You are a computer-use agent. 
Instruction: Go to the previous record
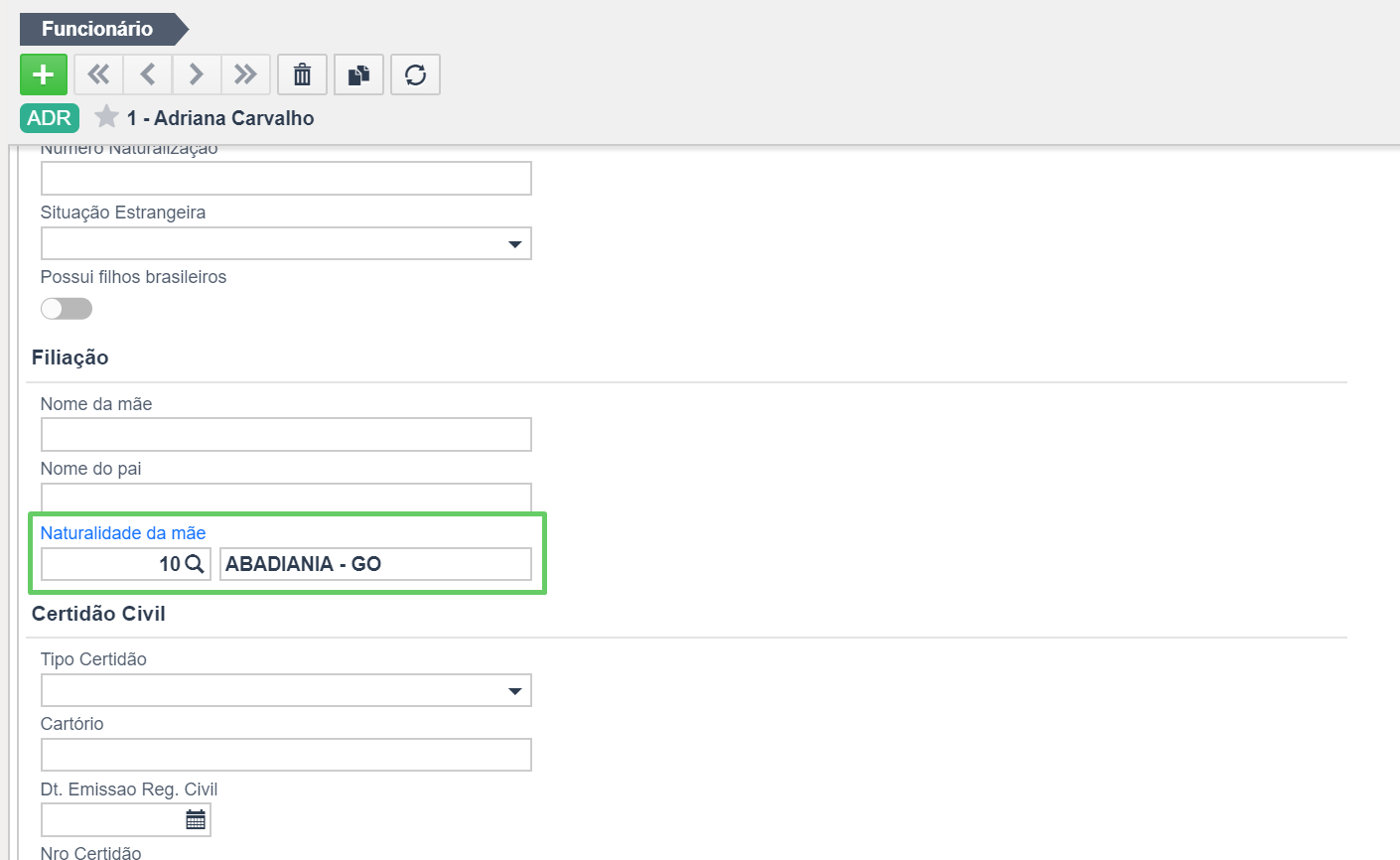148,74
